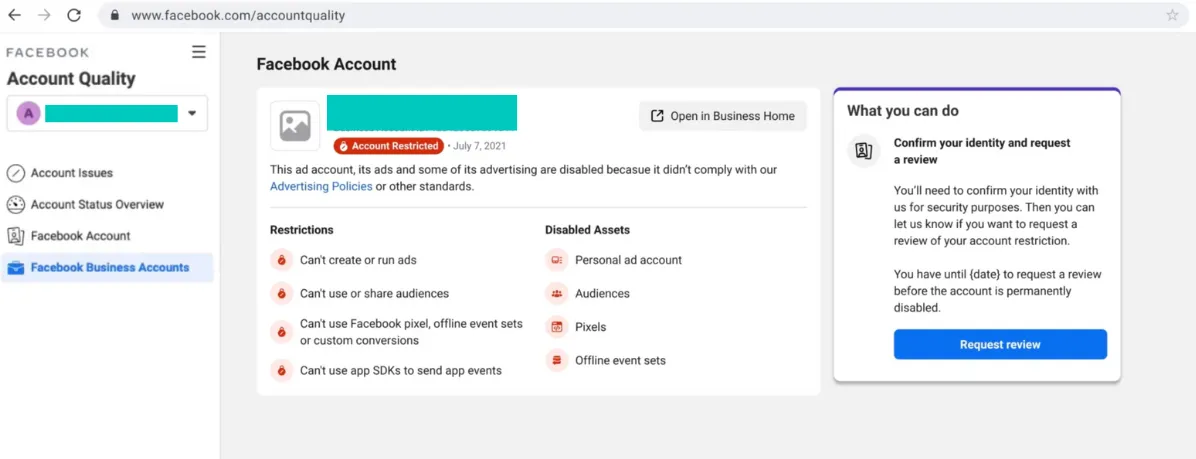Click 'Can't use app SDKs to send app events'
1196x459 pixels.
pos(400,371)
